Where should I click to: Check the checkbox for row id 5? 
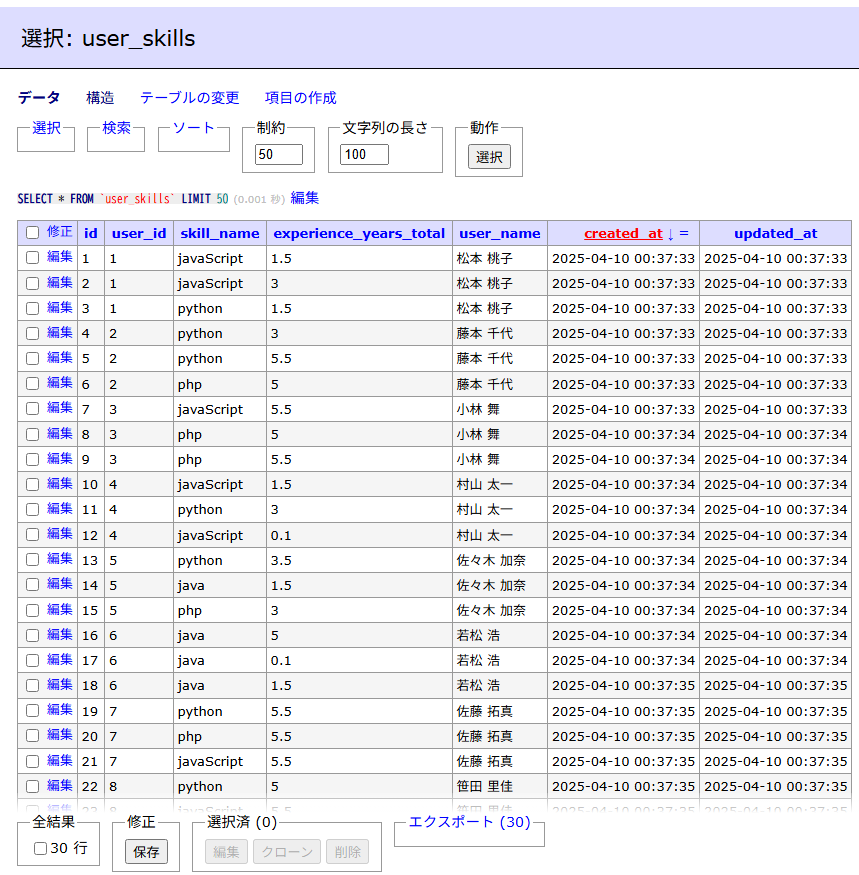pyautogui.click(x=32, y=358)
